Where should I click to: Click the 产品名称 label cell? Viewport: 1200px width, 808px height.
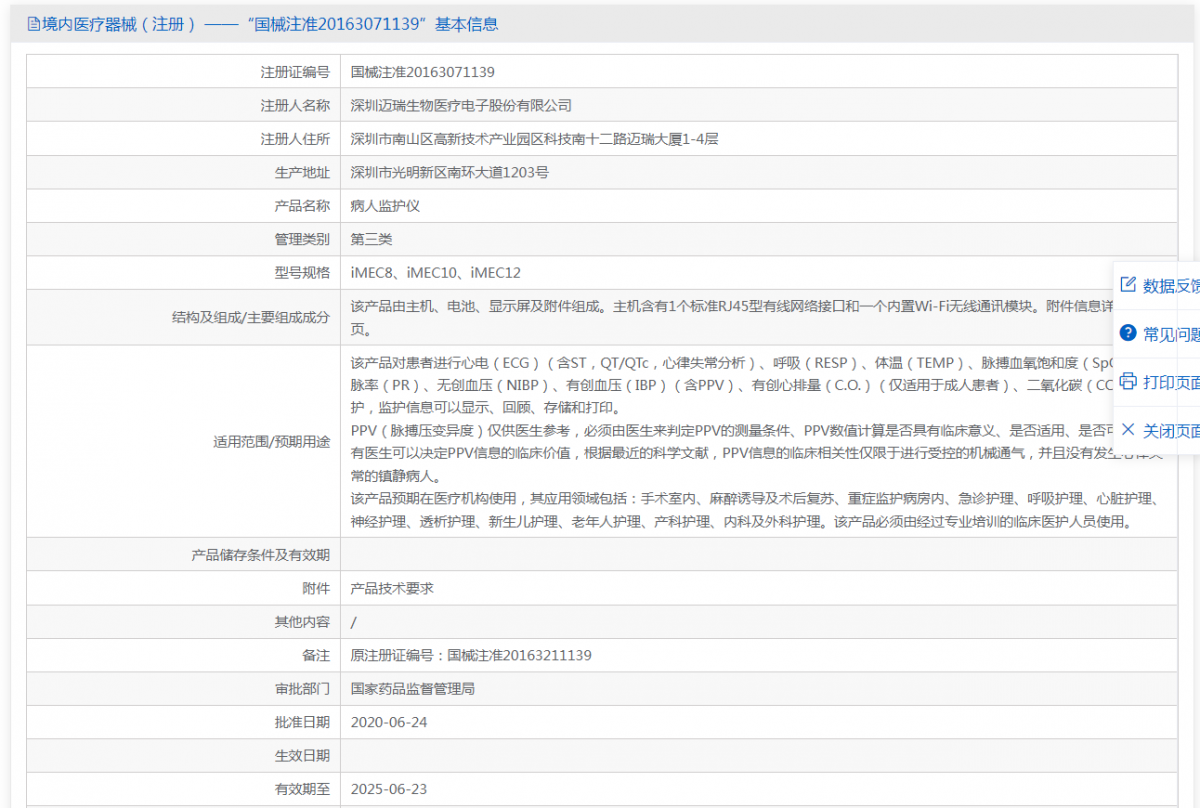tap(183, 206)
